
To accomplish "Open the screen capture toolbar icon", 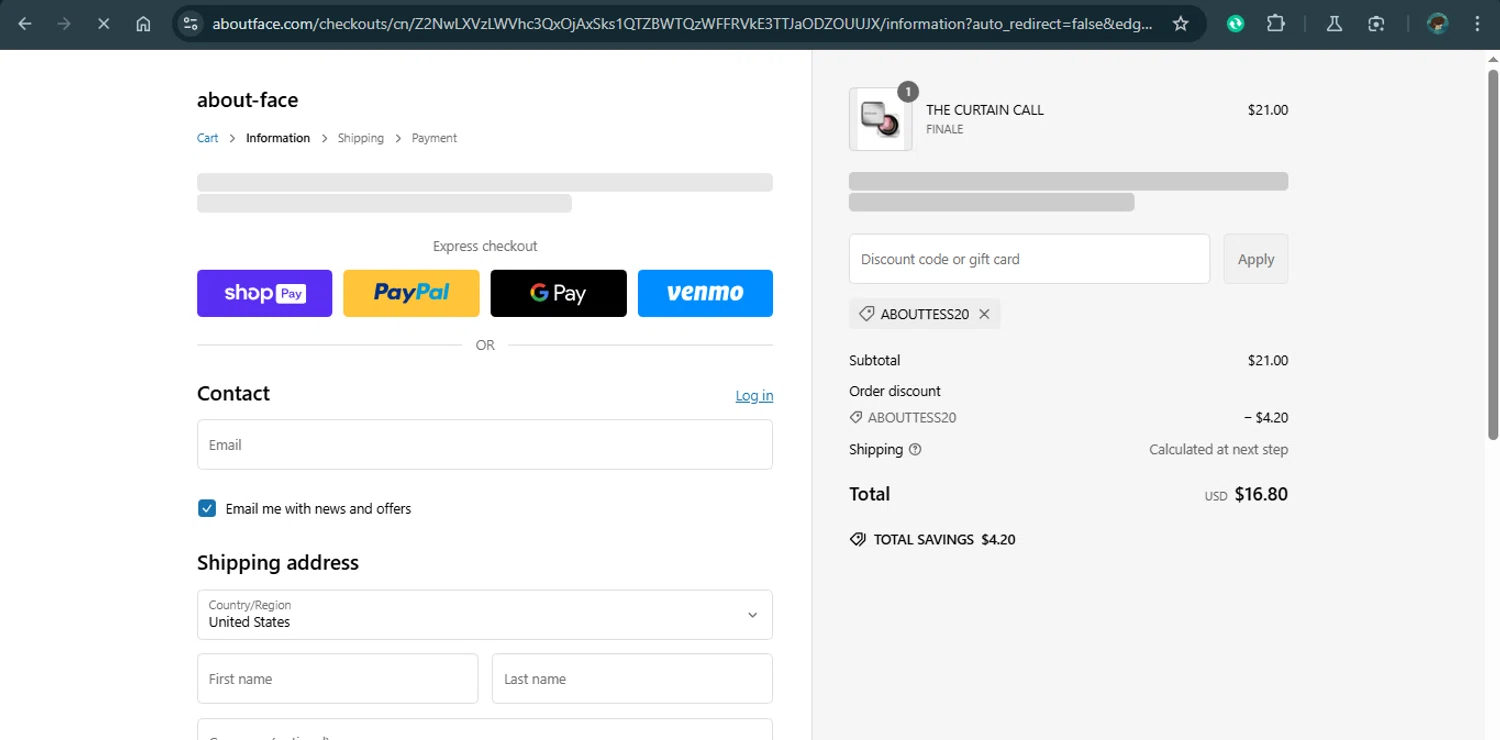I will click(1377, 24).
